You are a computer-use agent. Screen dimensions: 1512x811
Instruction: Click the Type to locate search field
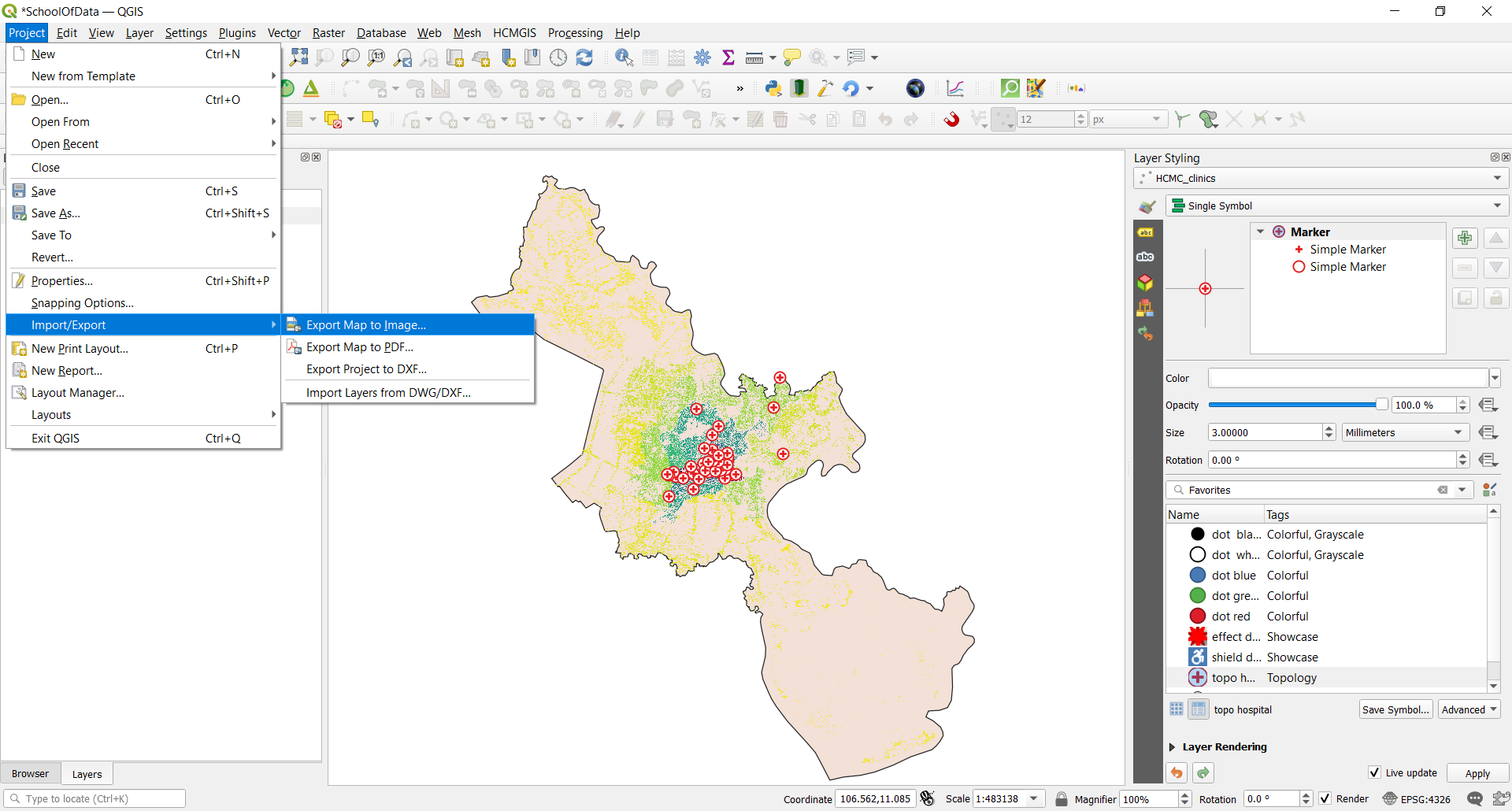click(94, 798)
